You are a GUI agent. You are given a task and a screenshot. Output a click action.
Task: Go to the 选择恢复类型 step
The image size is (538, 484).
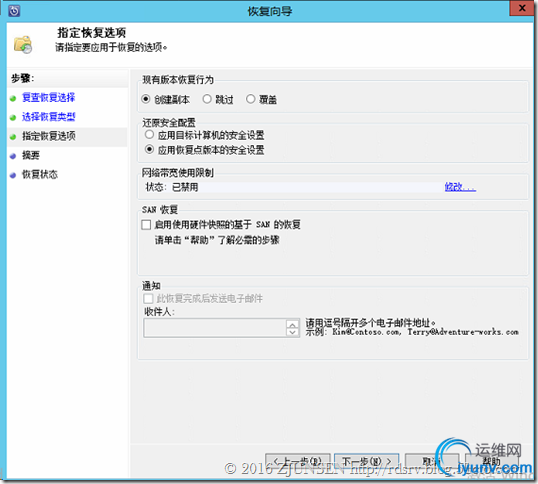48,117
